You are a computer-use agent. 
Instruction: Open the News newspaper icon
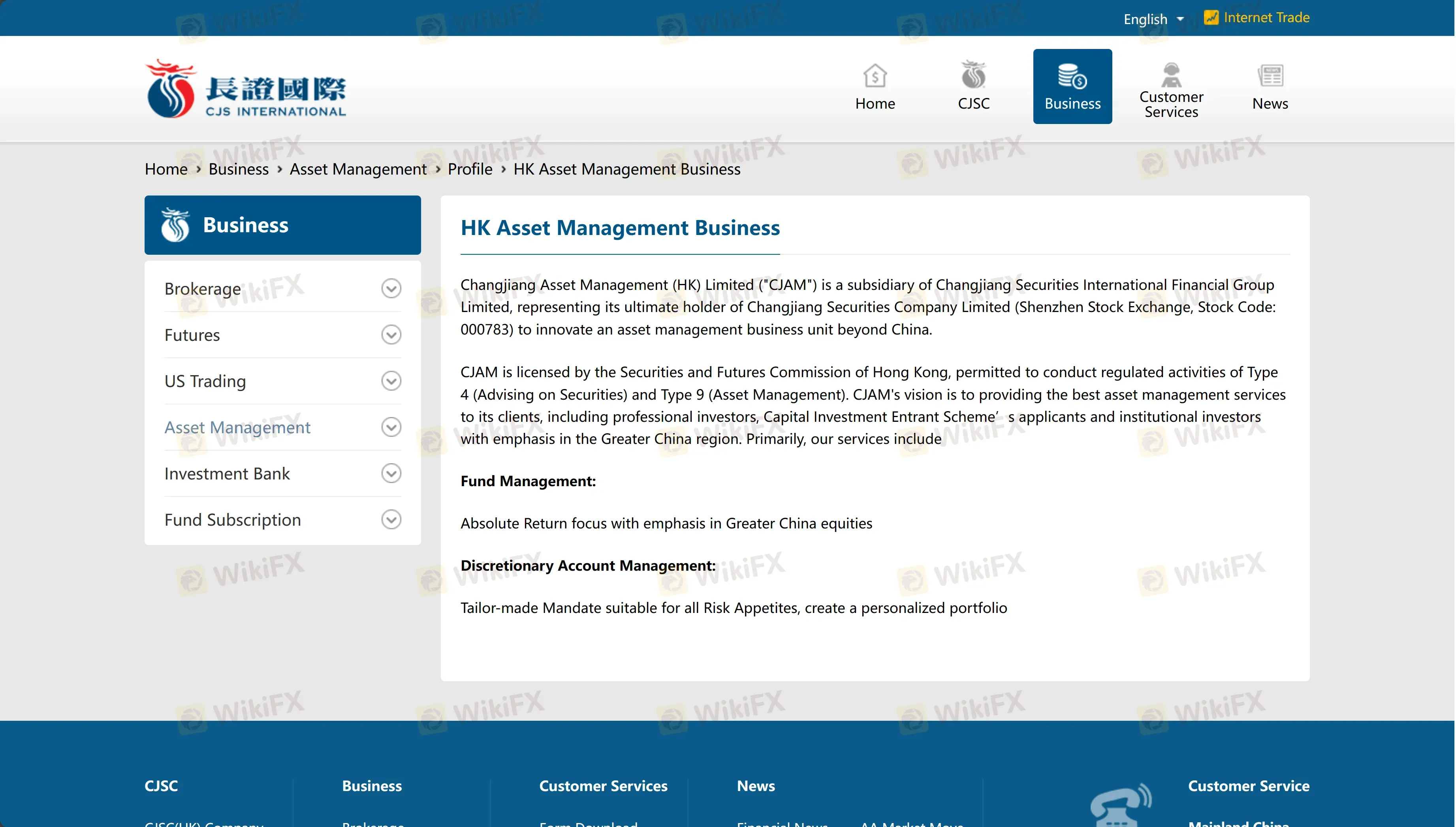pos(1270,75)
